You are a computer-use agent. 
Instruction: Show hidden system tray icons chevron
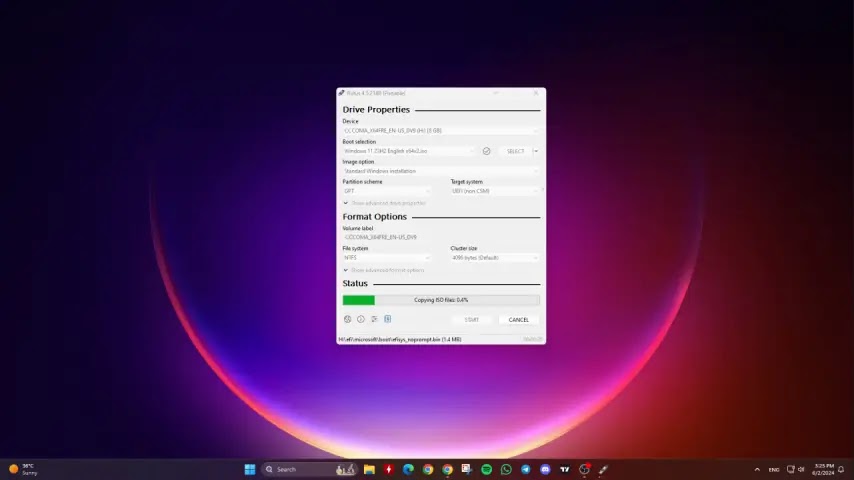click(757, 469)
